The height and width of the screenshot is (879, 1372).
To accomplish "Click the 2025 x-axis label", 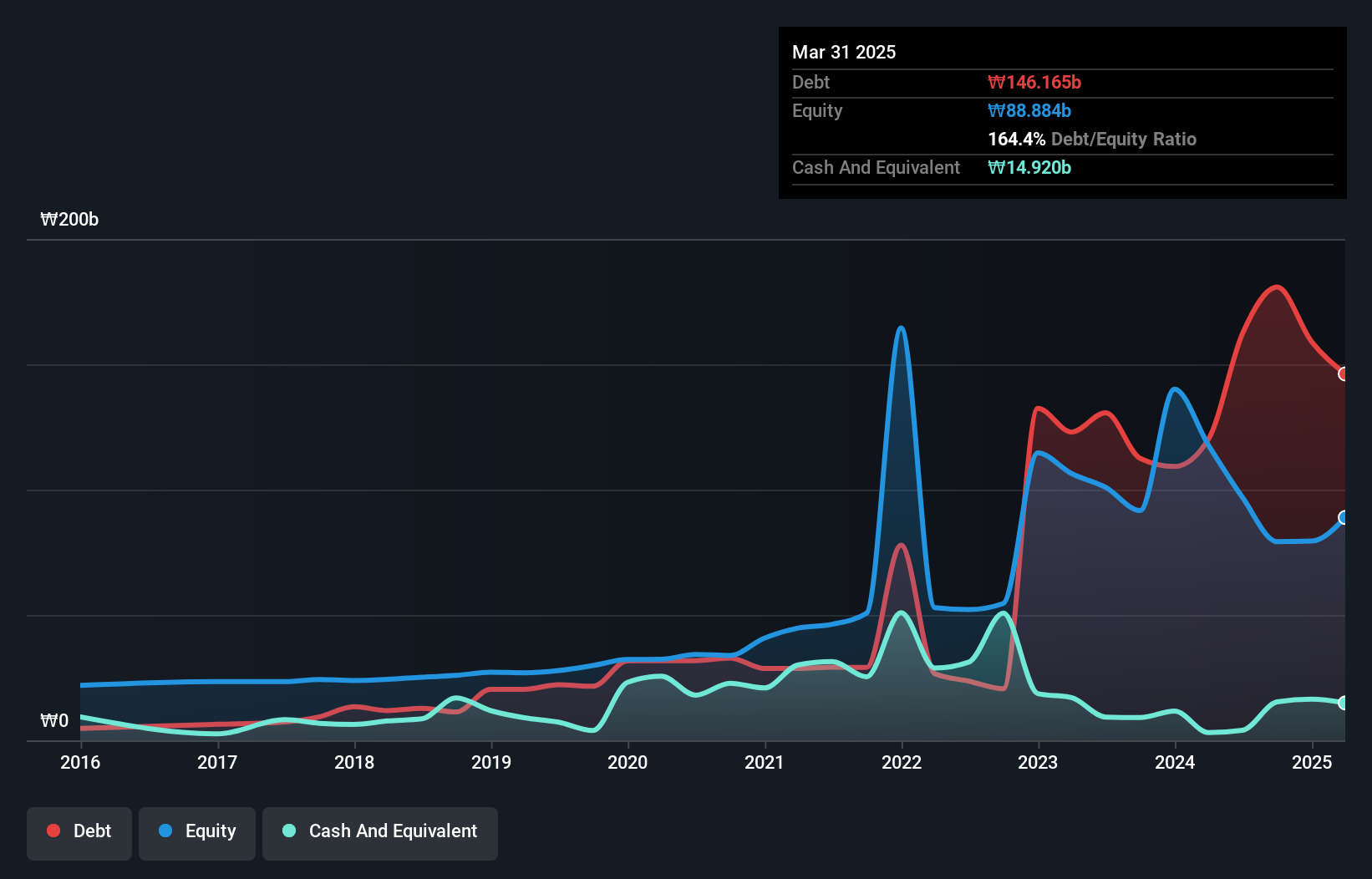I will coord(1312,762).
